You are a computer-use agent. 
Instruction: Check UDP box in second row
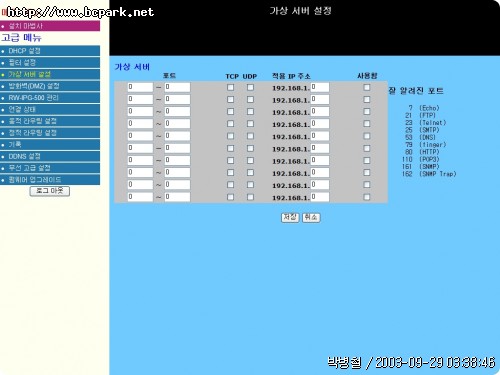tap(250, 99)
